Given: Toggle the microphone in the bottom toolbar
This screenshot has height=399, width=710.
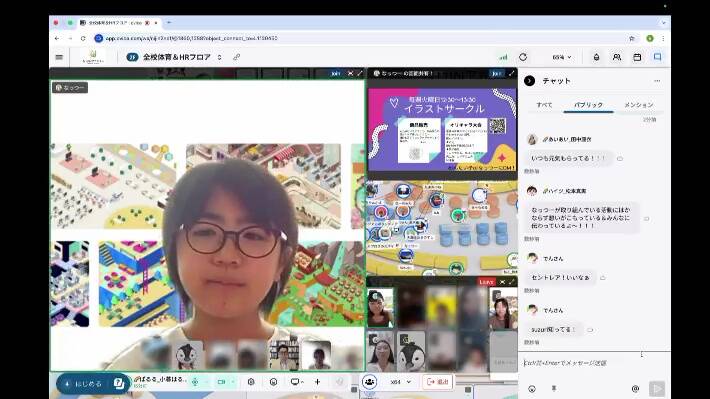Looking at the screenshot, I should point(195,382).
